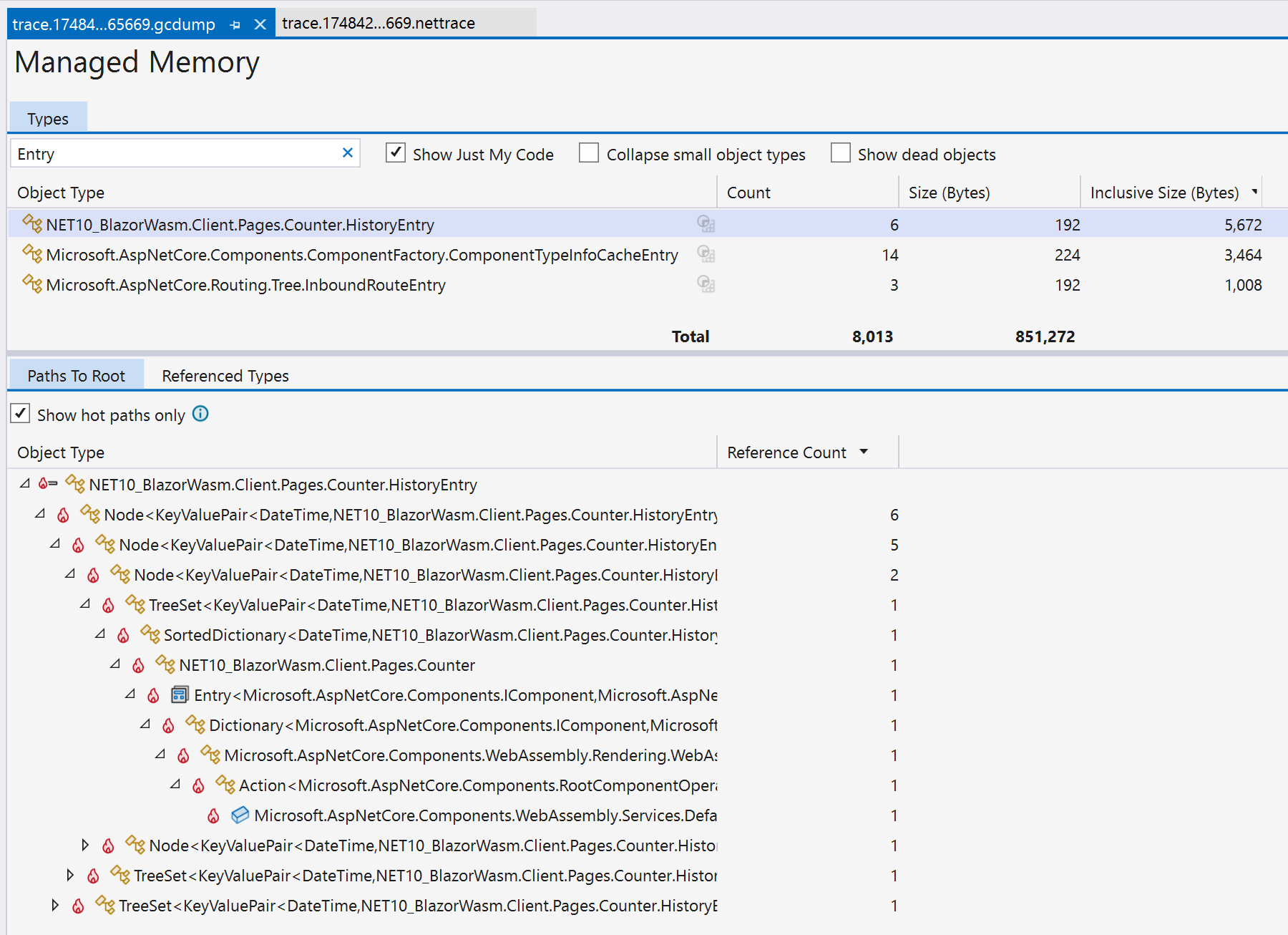Click the Total size value 851,272
1288x935 pixels.
coord(1045,336)
